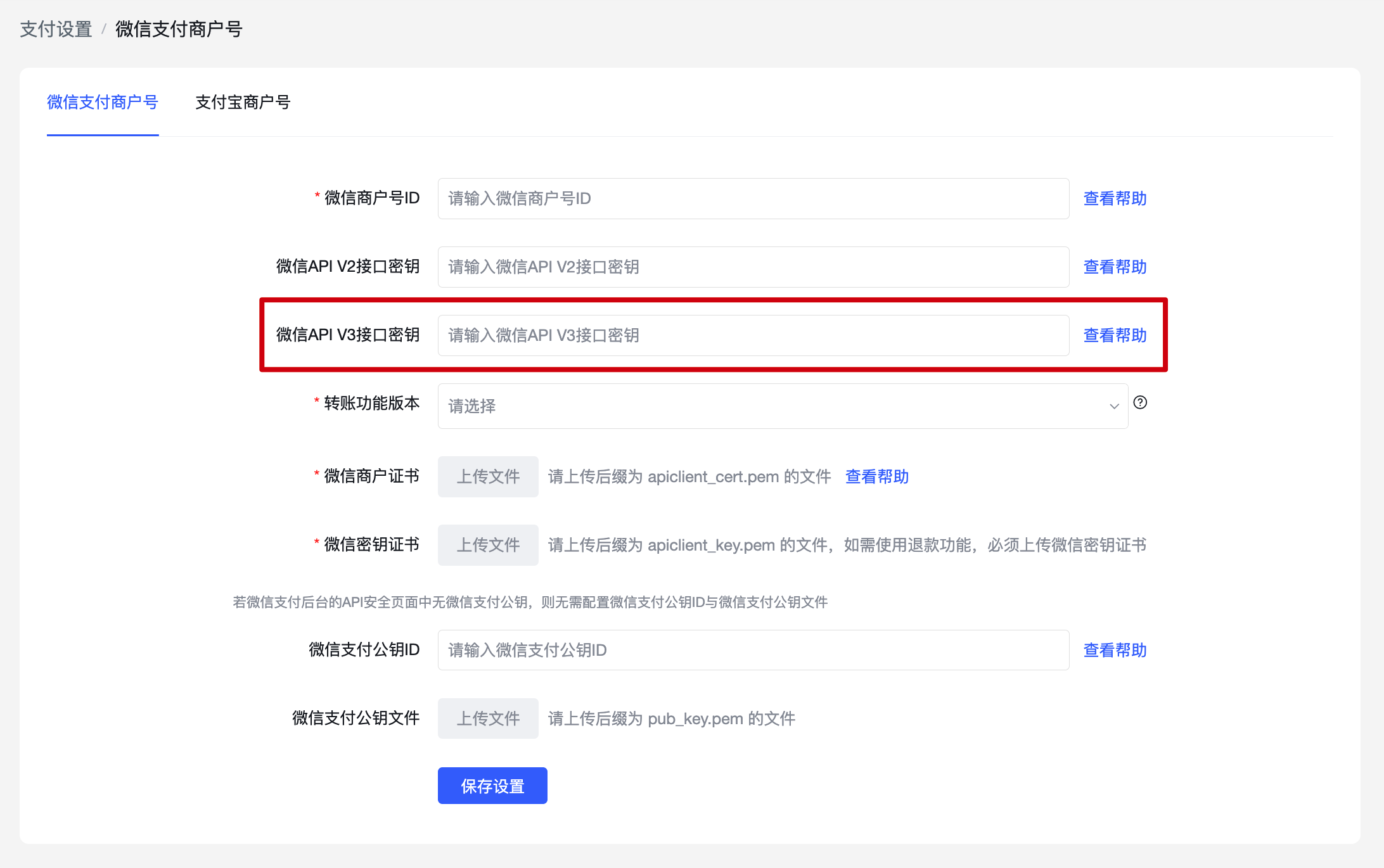The image size is (1384, 868).
Task: Click the 转账功能版本 field label
Action: (371, 403)
